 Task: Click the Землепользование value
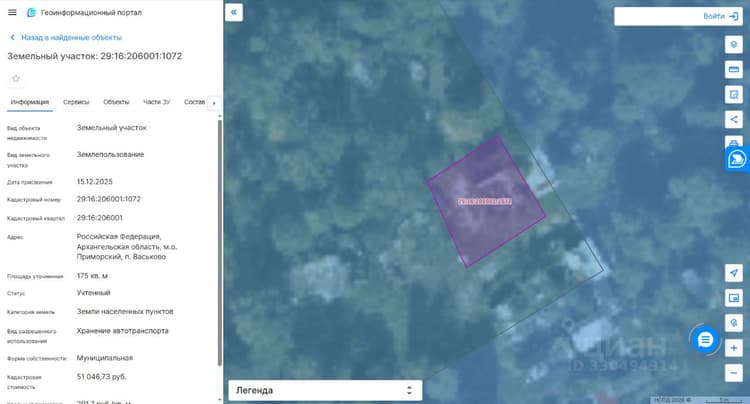click(x=110, y=154)
